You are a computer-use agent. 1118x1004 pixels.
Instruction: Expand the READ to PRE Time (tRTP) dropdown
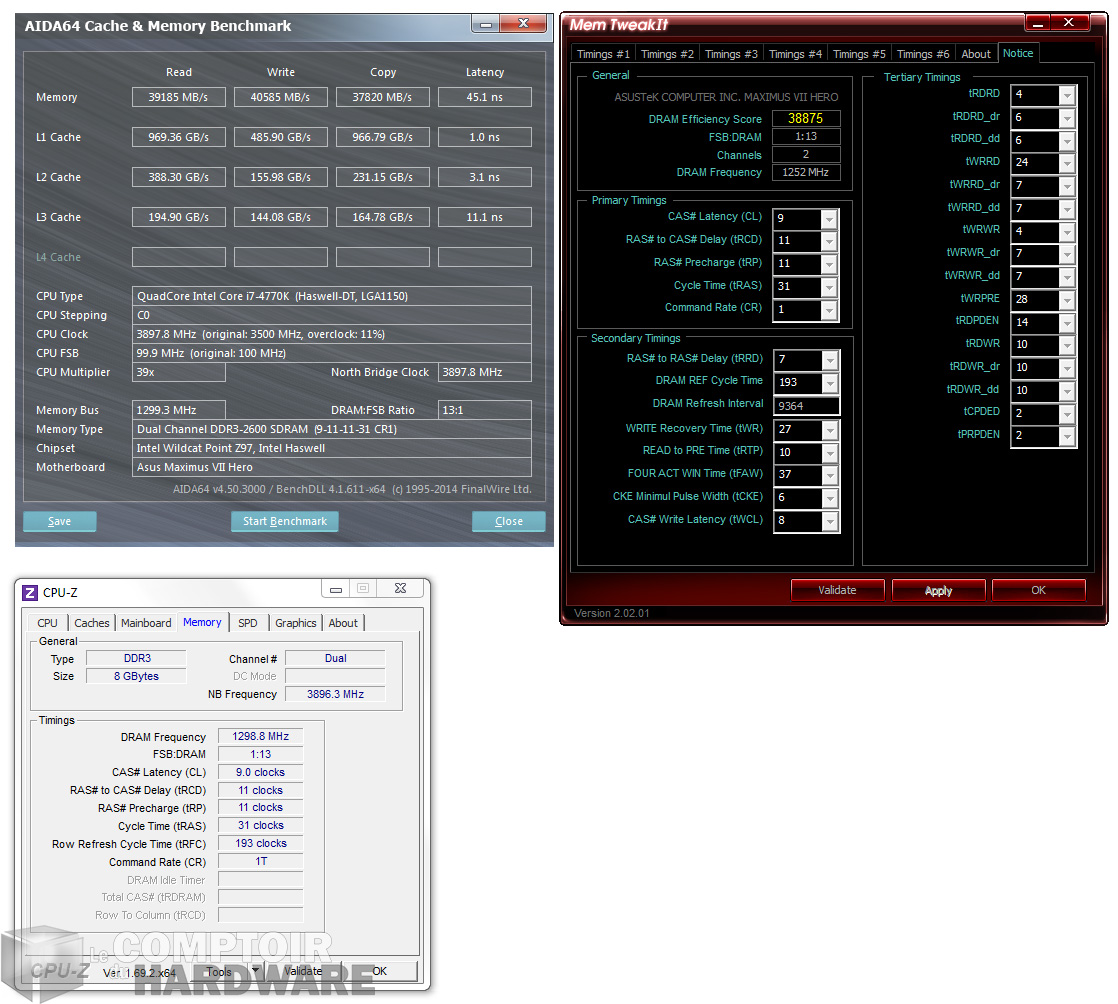click(829, 453)
